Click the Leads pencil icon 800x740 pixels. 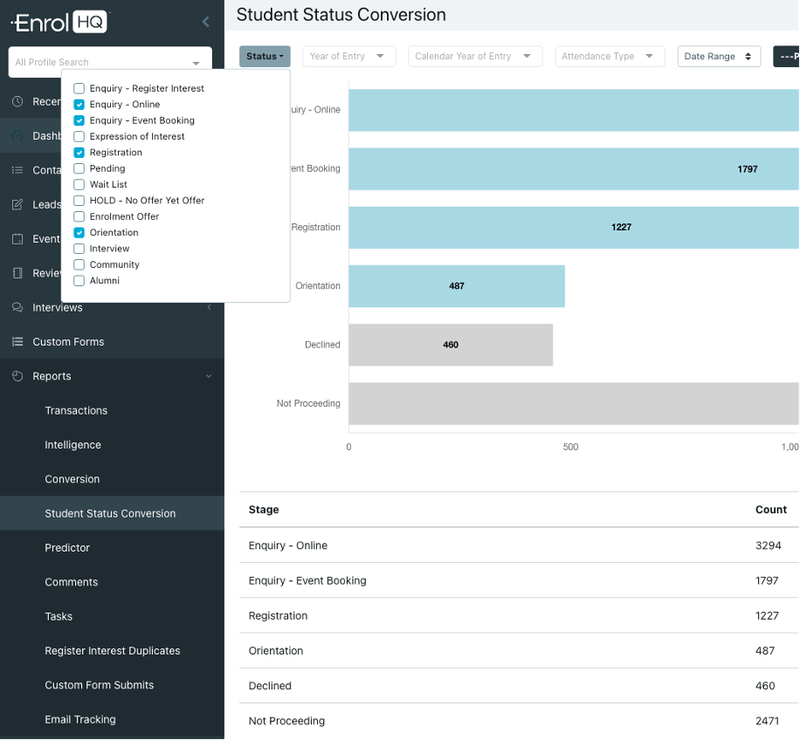coord(16,204)
